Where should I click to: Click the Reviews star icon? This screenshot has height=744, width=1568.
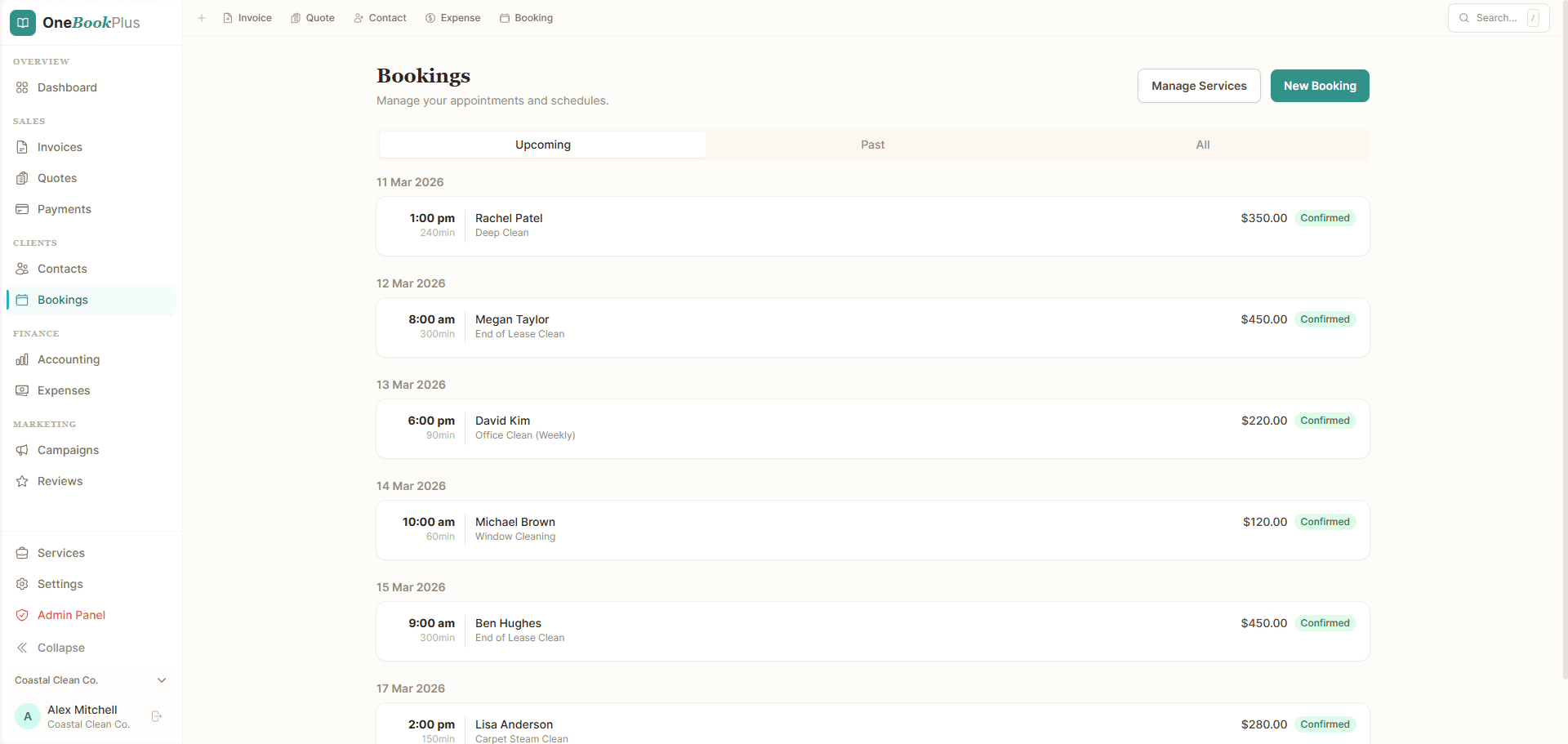point(22,481)
